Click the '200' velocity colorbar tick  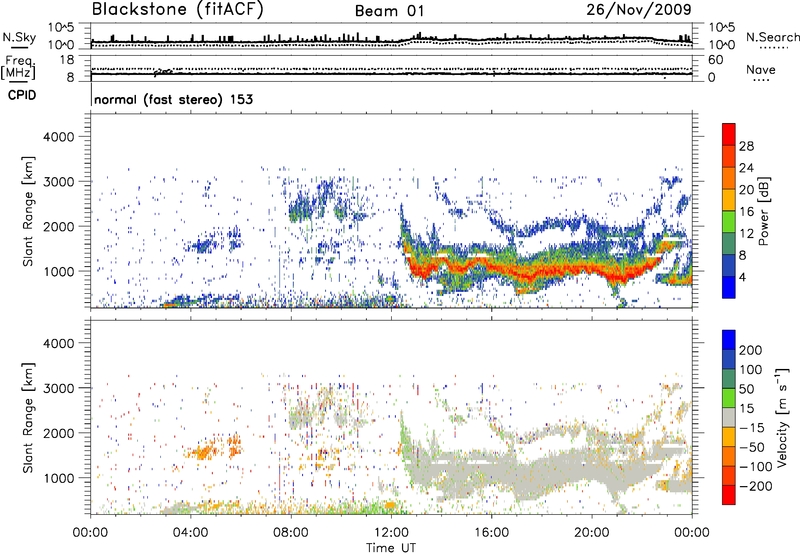click(751, 350)
